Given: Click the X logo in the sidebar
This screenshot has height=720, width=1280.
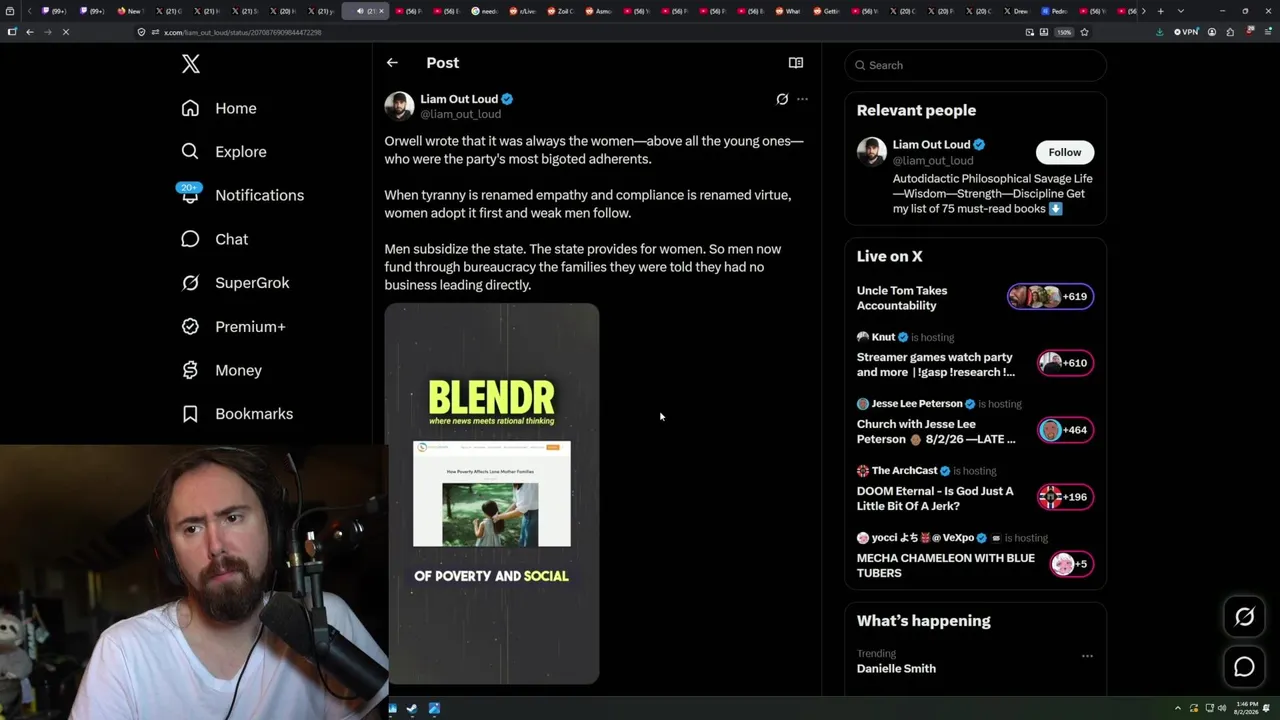Looking at the screenshot, I should click(x=191, y=65).
